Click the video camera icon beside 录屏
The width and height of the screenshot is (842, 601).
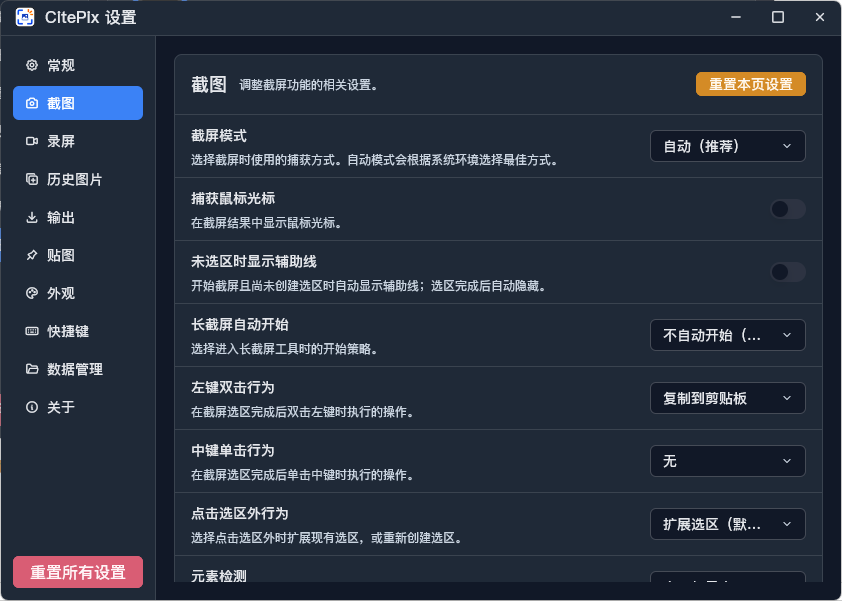pyautogui.click(x=32, y=141)
